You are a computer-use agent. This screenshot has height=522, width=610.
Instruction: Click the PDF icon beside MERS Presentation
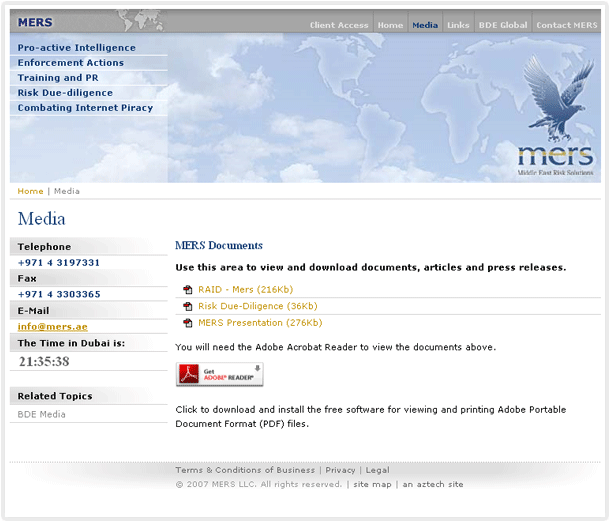188,323
